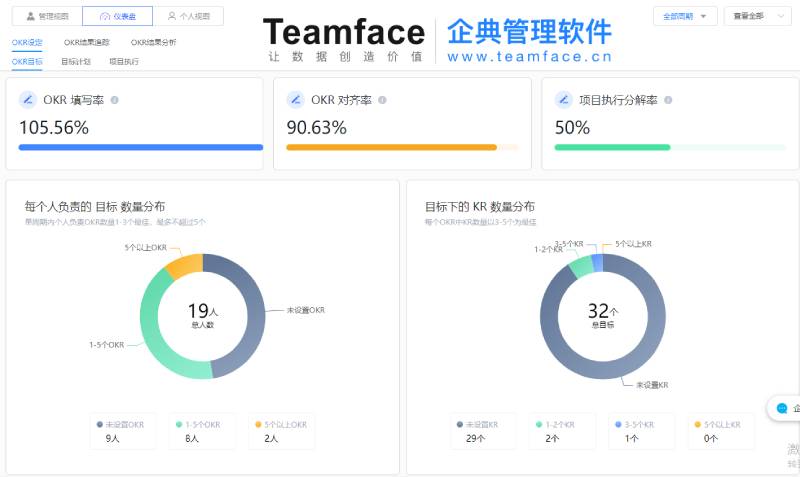Screen dimensions: 800x477
Task: Click the 5个以上OKR callout label above the donut
Action: click(x=145, y=247)
